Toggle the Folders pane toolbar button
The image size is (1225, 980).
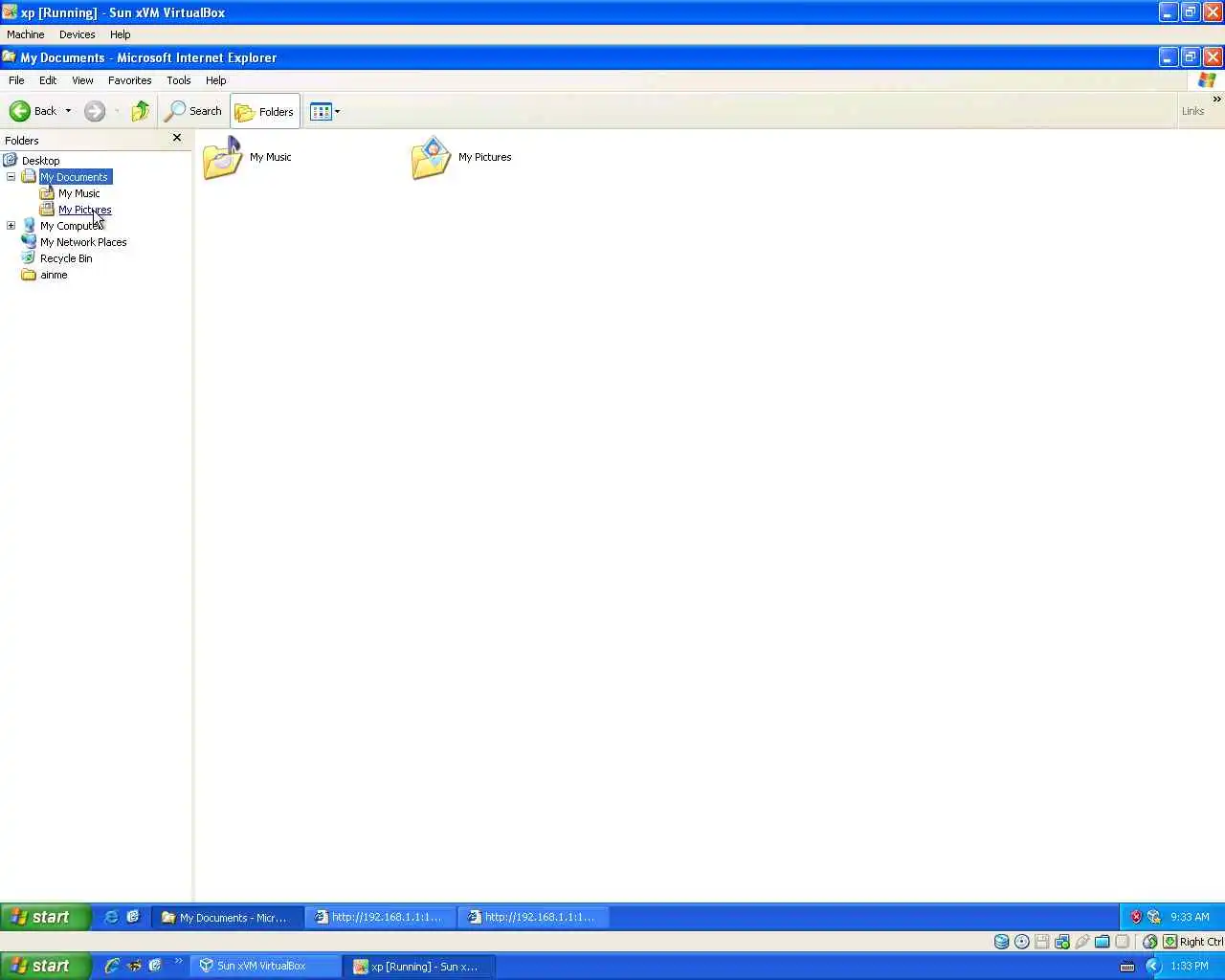point(265,111)
